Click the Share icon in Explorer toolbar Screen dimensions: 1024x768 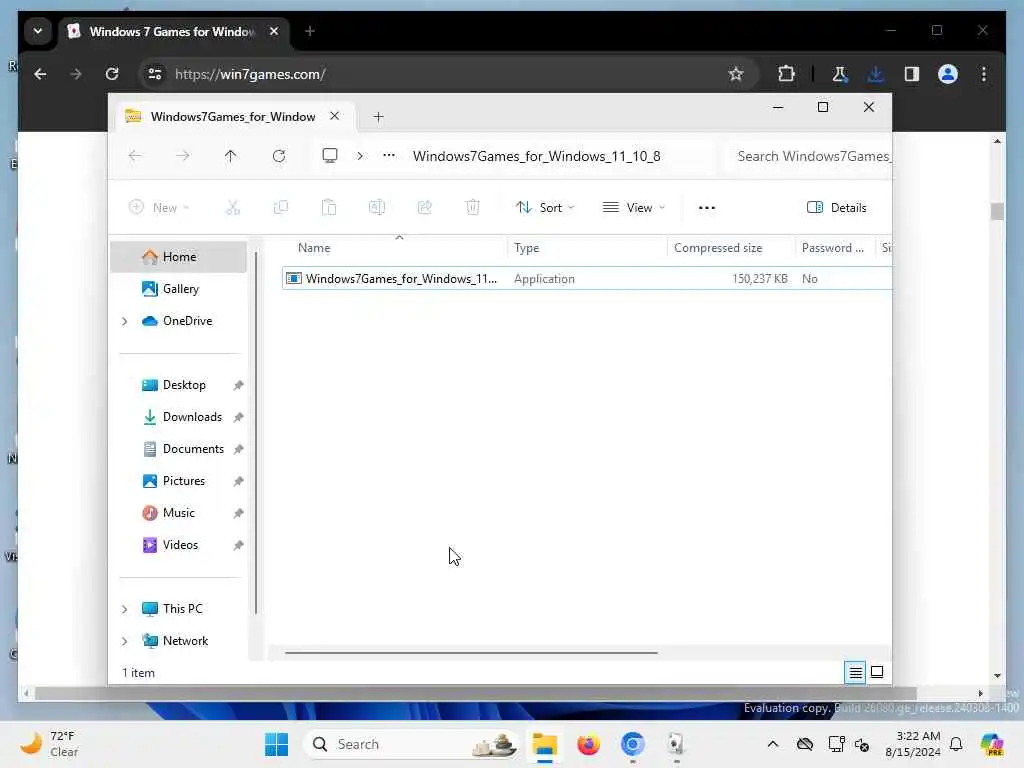point(424,208)
